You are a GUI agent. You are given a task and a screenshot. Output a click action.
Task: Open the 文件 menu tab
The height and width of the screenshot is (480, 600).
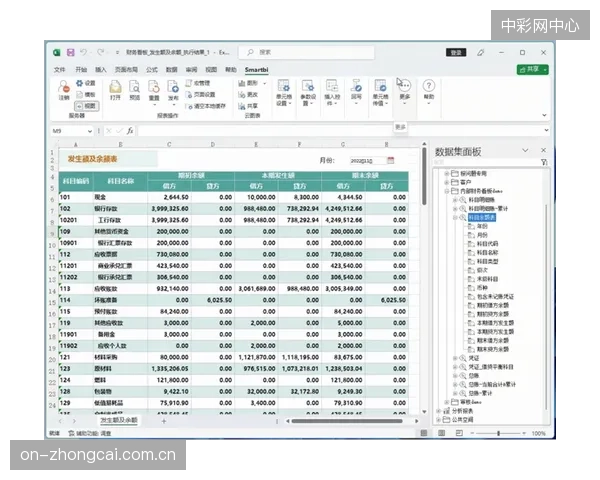[60, 70]
